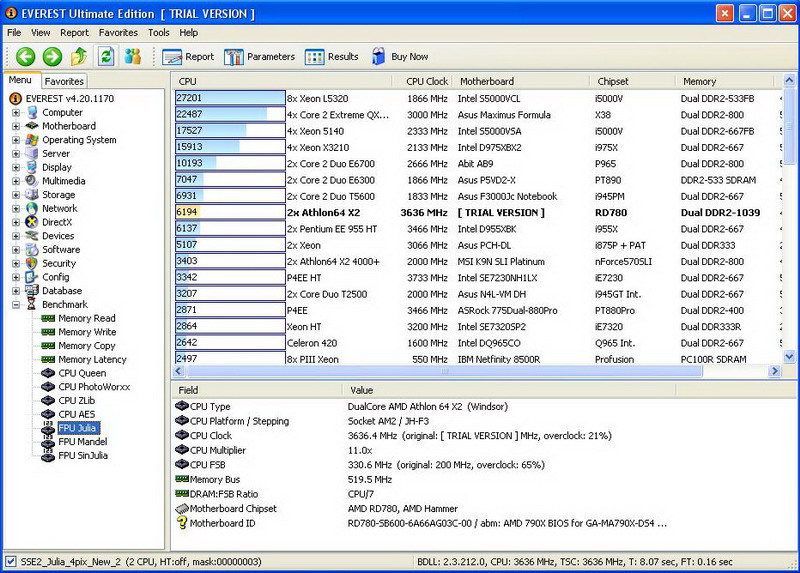
Task: Click the Server icon in the tree
Action: tap(32, 154)
